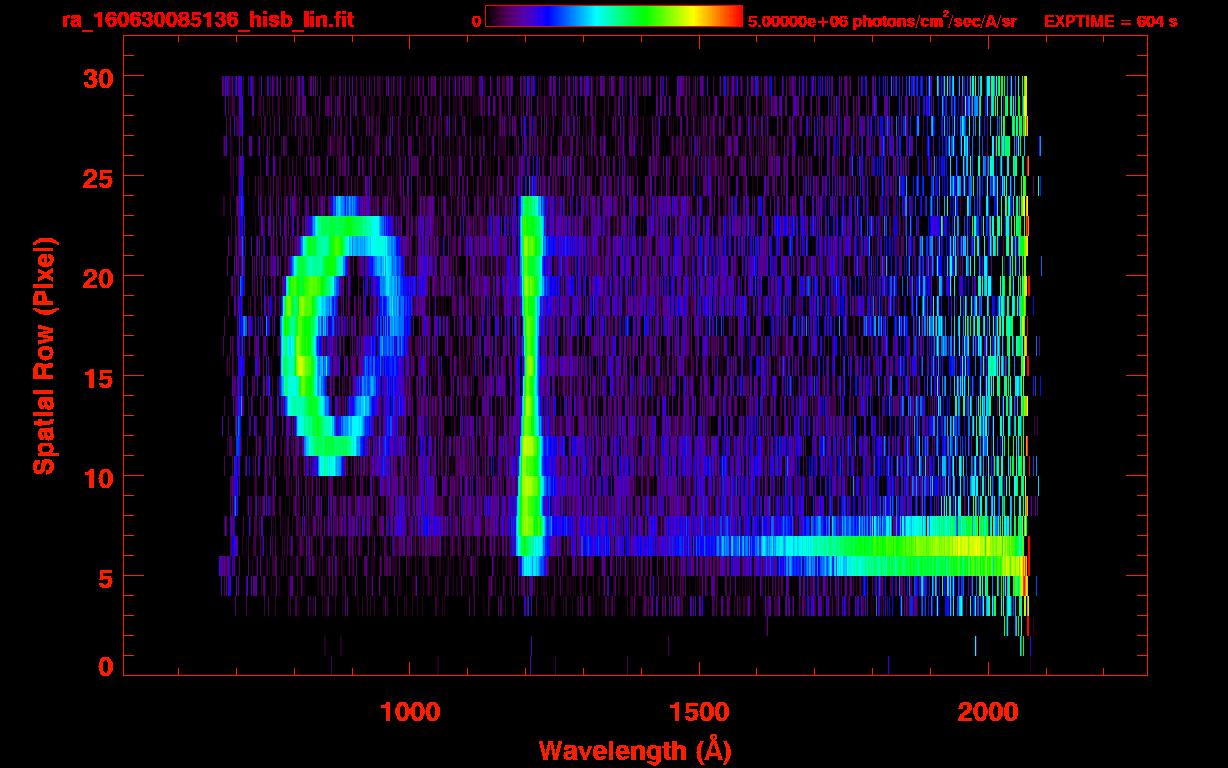Click the 1000 wavelength tick label

coord(410,712)
